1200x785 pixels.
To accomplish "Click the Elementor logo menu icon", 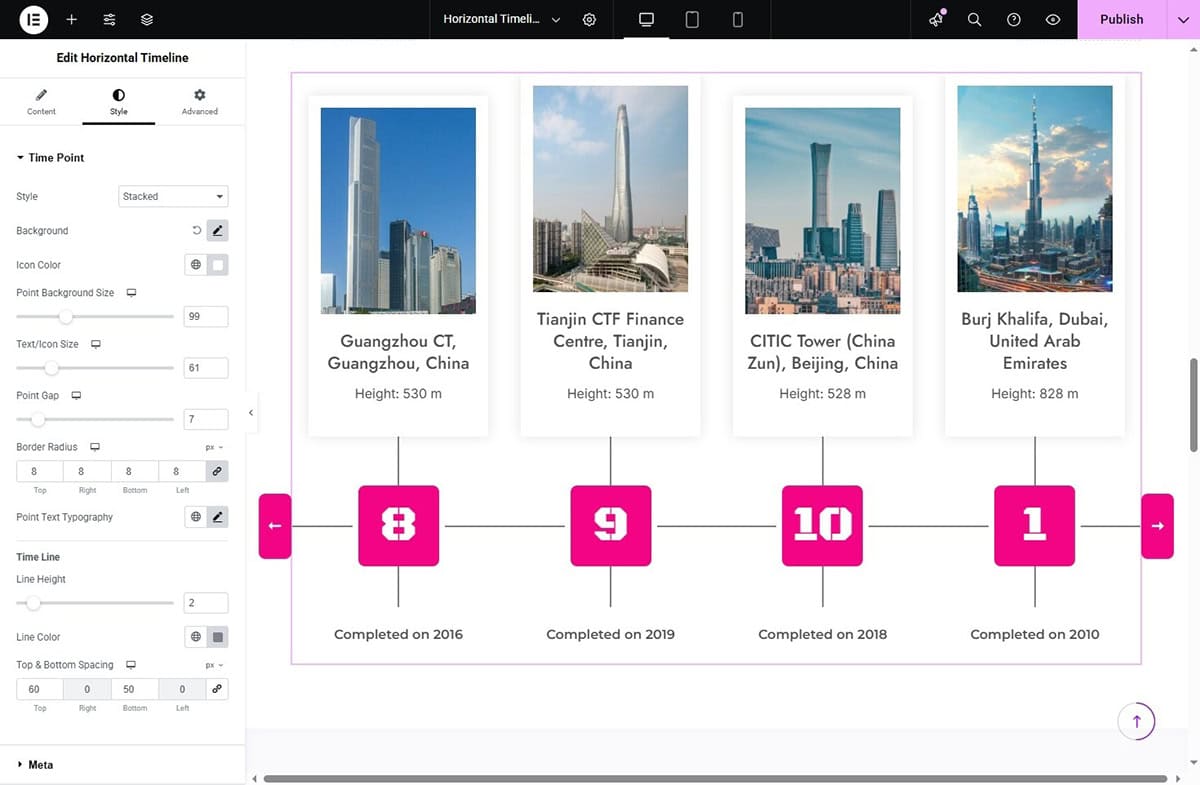I will coord(34,19).
